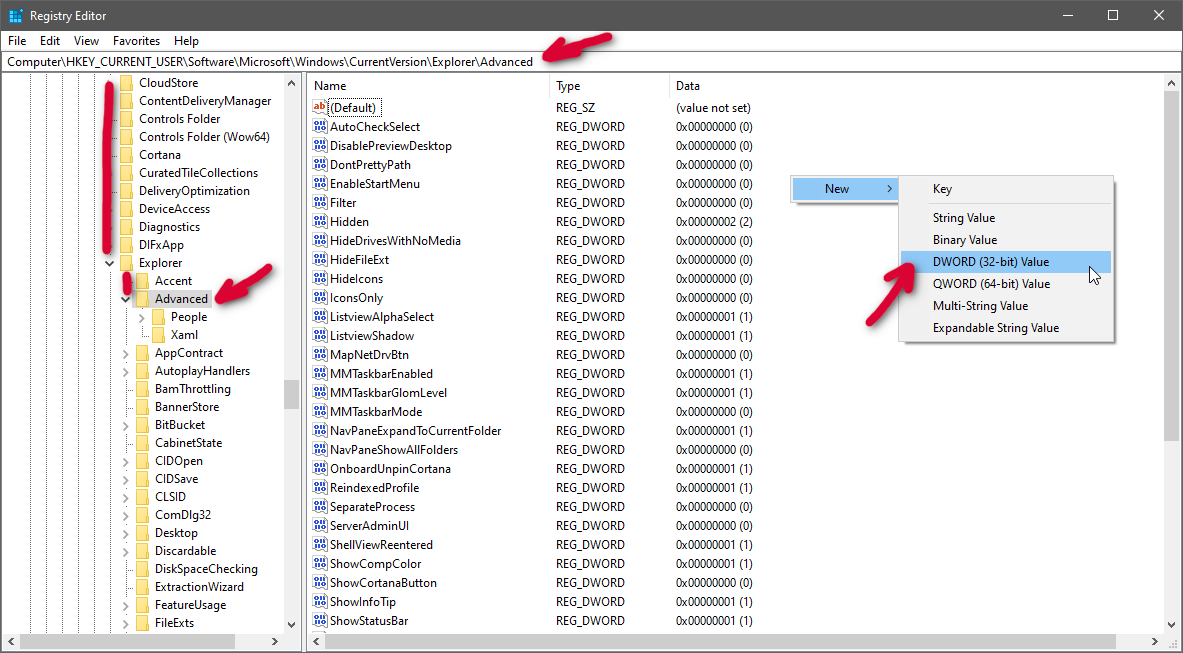The width and height of the screenshot is (1183, 653).
Task: Click the DisablePreviewDesktop value icon
Action: [x=320, y=146]
